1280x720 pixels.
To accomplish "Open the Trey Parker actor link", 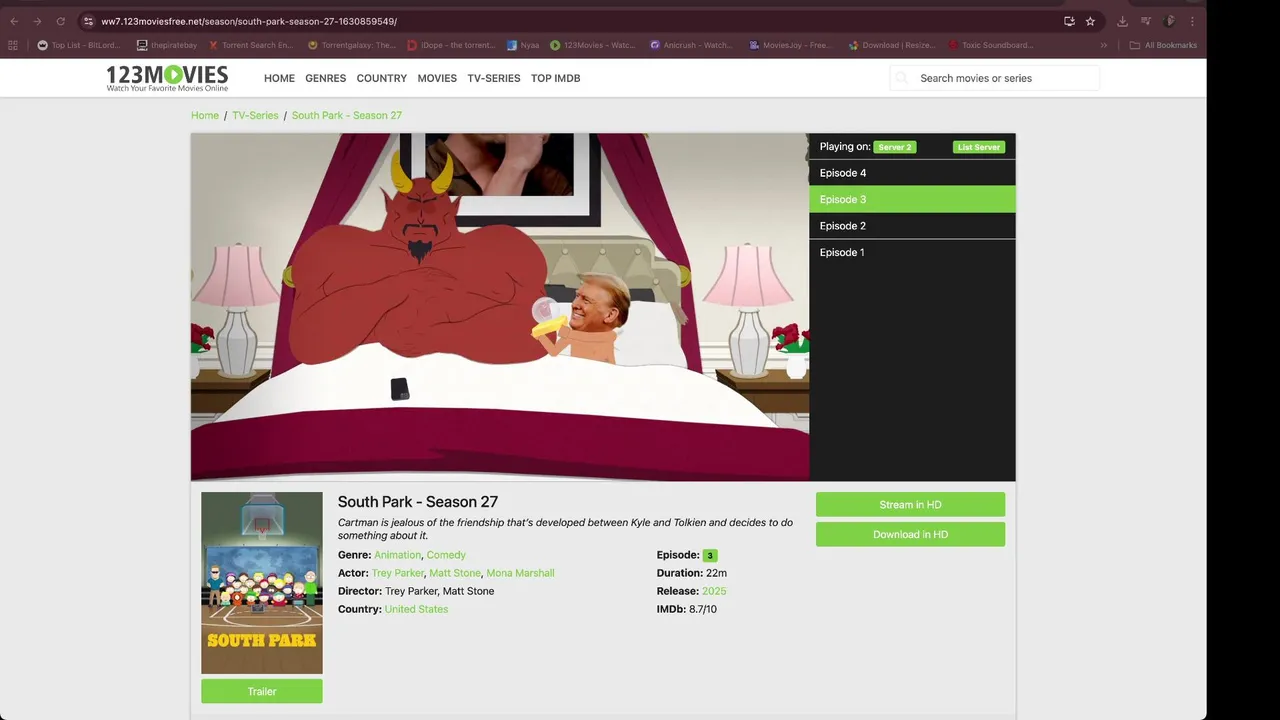I will (x=398, y=573).
